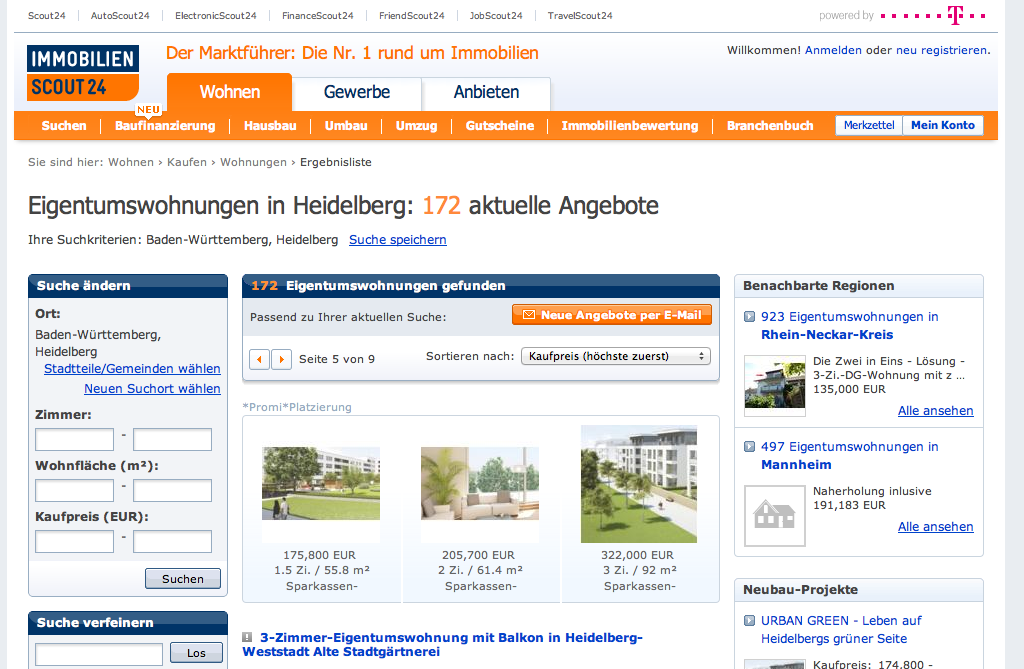The height and width of the screenshot is (669, 1024).
Task: Click FriendScout24 link in top bar
Action: click(x=411, y=16)
